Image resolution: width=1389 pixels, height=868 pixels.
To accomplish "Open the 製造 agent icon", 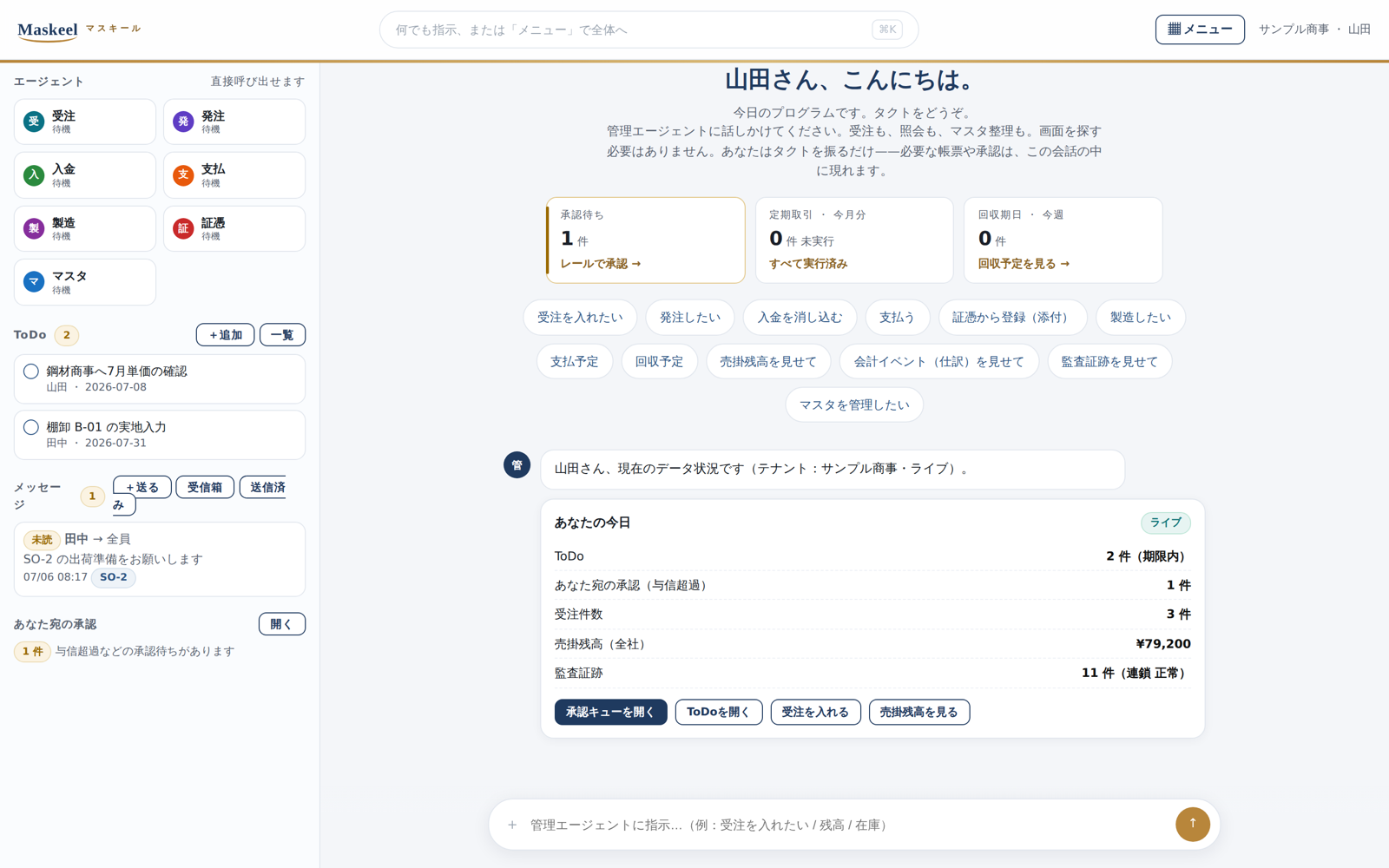I will pos(34,228).
